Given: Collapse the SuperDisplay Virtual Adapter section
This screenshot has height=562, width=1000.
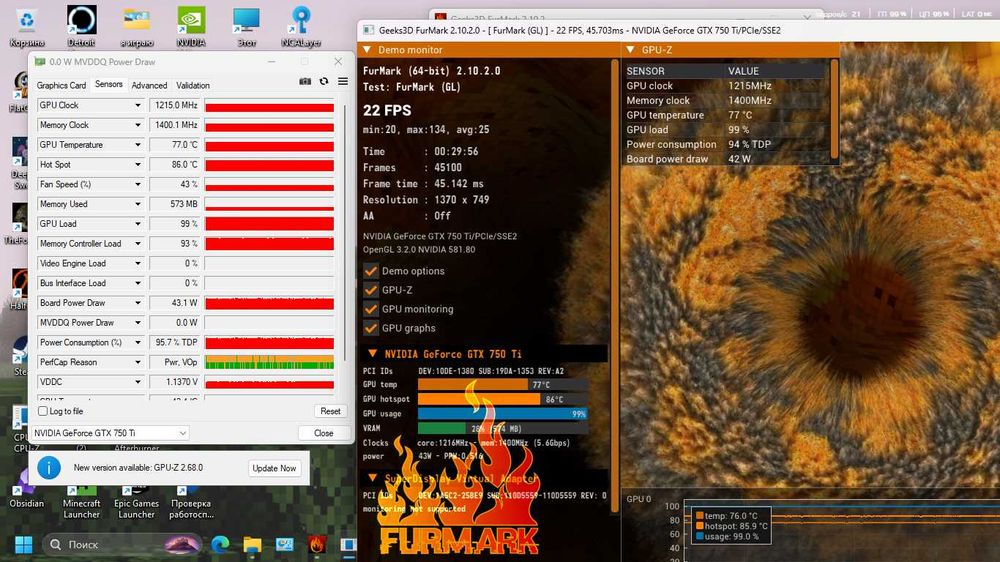Looking at the screenshot, I should [x=372, y=478].
